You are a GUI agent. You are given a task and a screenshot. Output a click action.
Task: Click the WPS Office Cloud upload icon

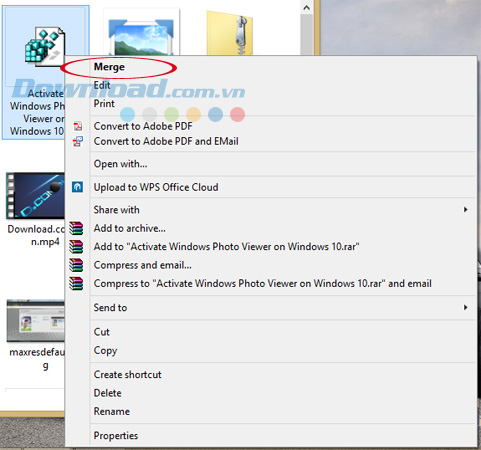(x=77, y=187)
